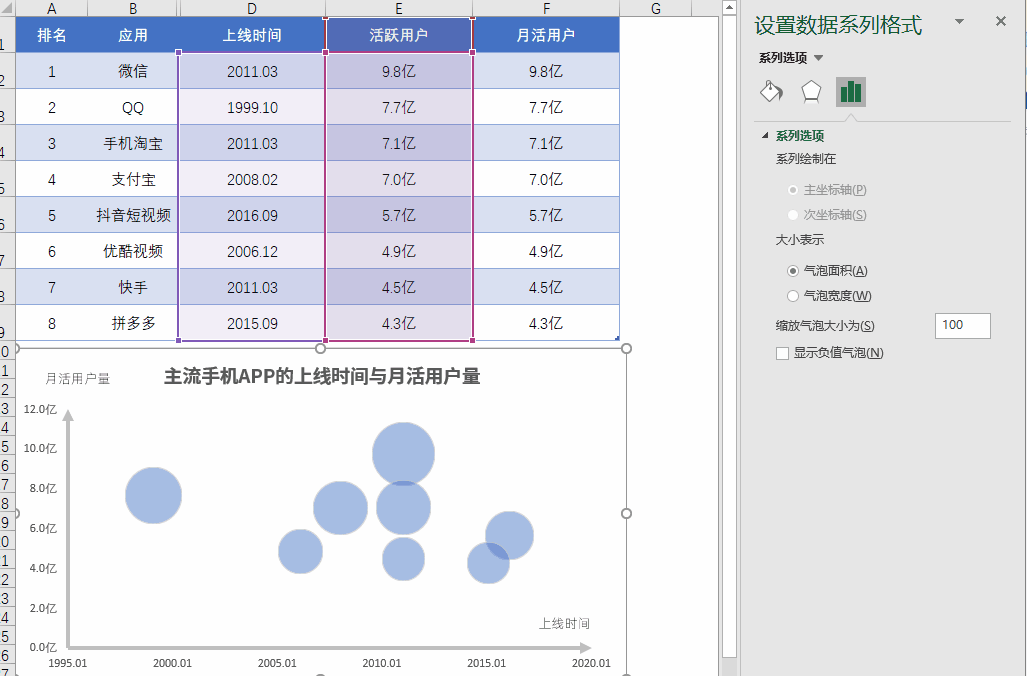Select the 气泡面积 radio button
This screenshot has width=1027, height=676.
tap(793, 270)
